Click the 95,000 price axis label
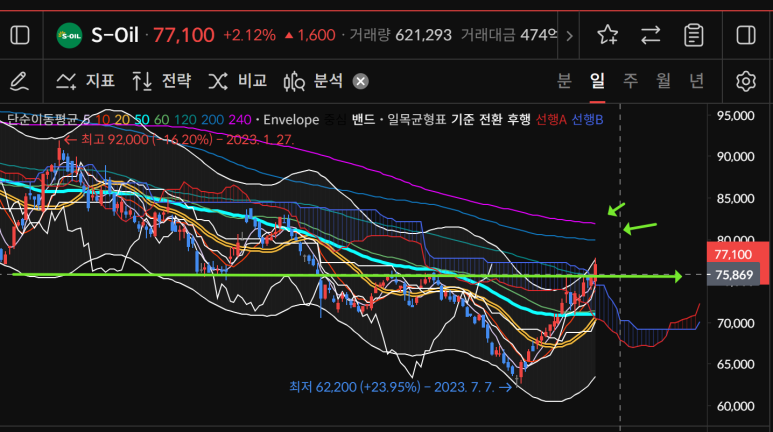The height and width of the screenshot is (432, 773). (736, 115)
